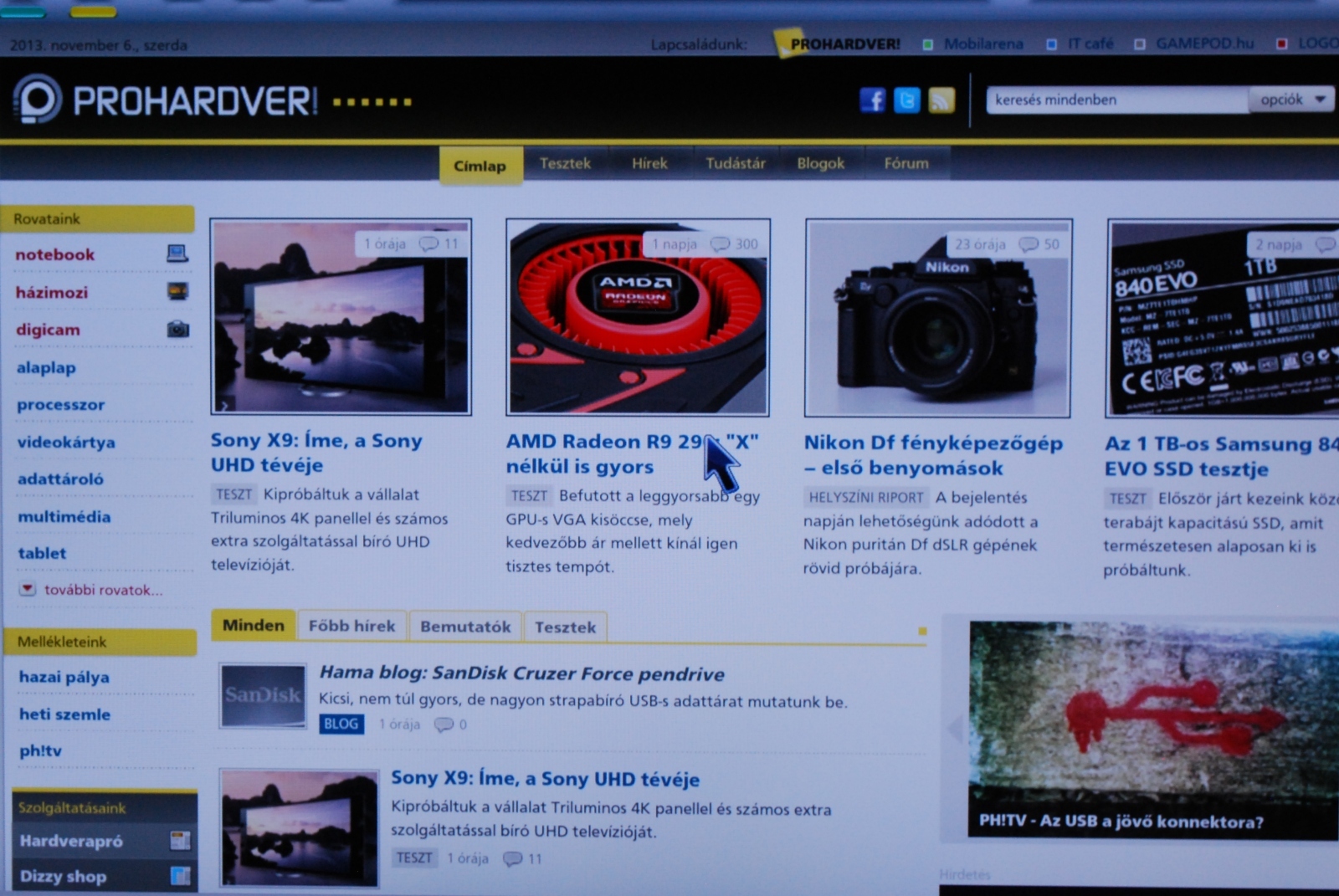The width and height of the screenshot is (1339, 896).
Task: Select the Minden news filter tab
Action: pyautogui.click(x=254, y=625)
